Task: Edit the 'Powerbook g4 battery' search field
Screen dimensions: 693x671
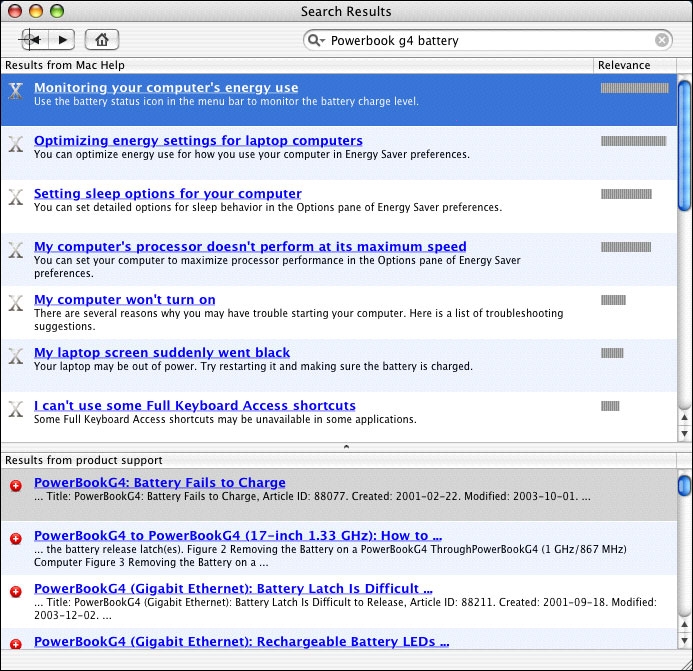Action: pos(488,41)
